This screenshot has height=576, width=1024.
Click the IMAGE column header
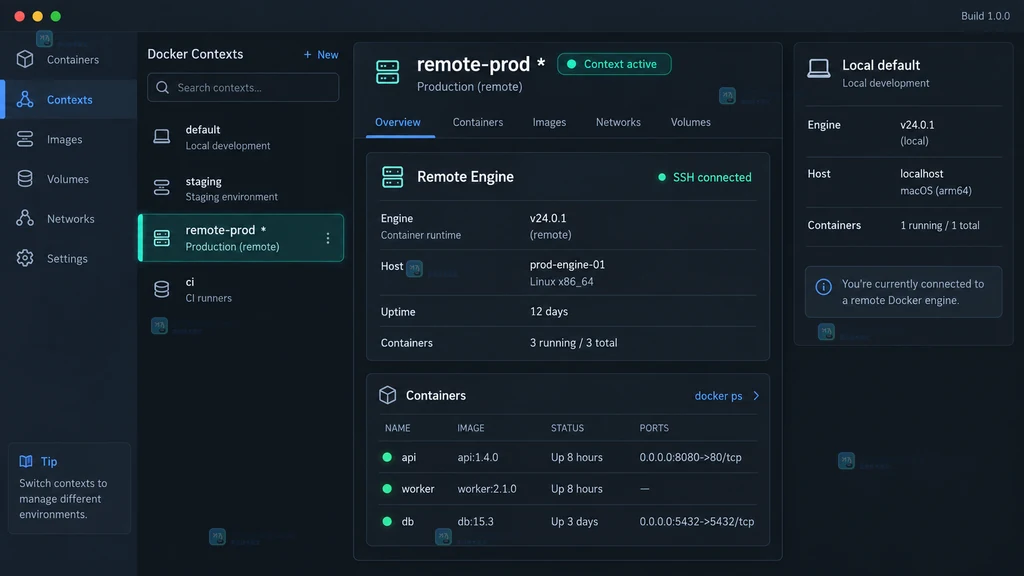click(x=471, y=428)
